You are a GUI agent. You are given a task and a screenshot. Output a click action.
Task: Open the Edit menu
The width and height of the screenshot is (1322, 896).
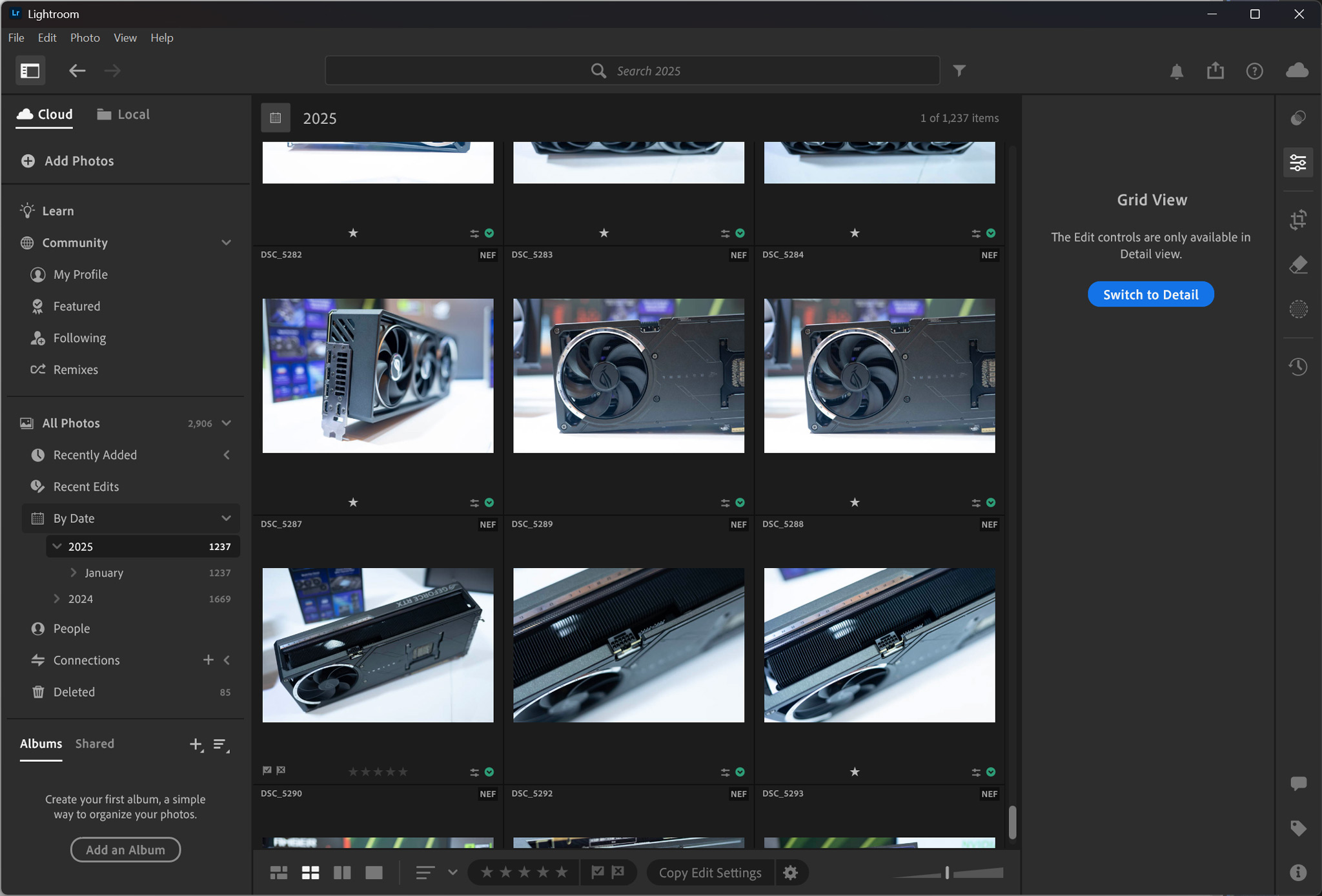47,37
